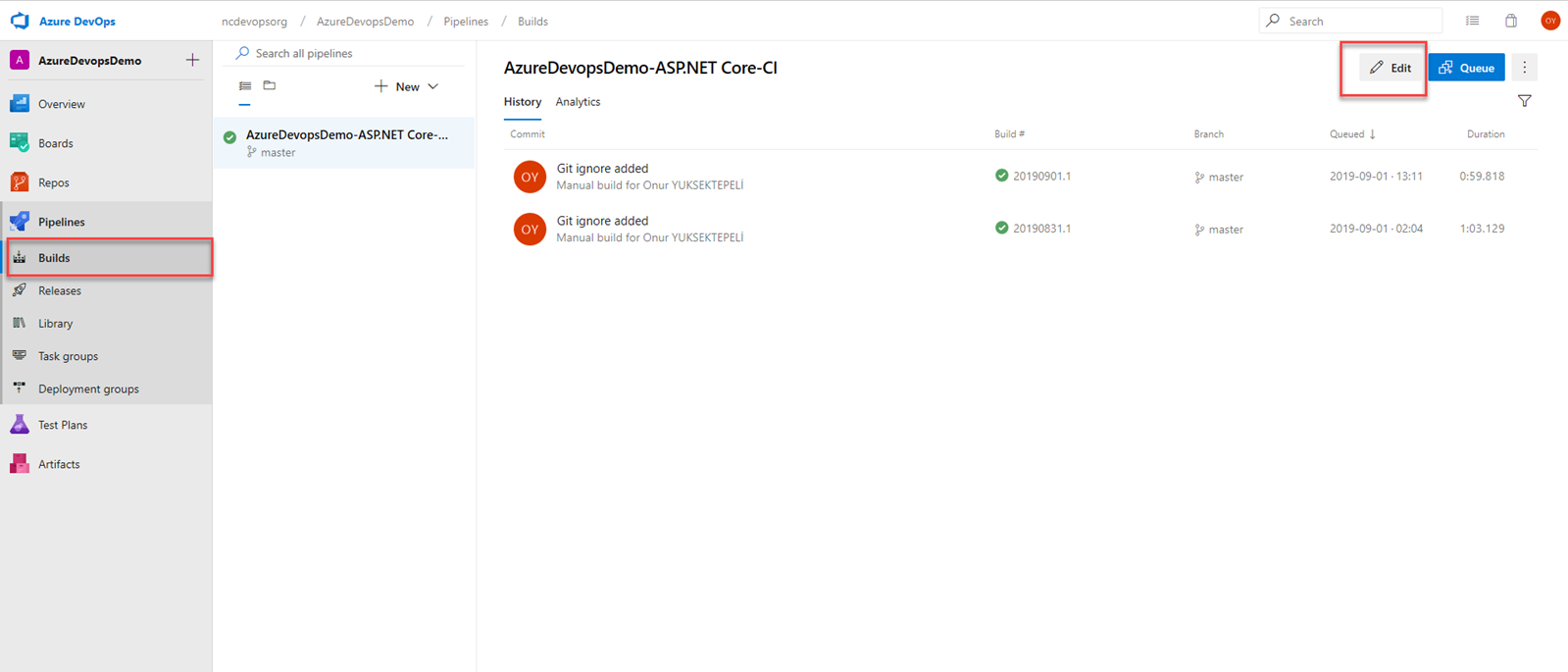This screenshot has width=1568, height=672.
Task: Add new item with plus next to AzureDevopsDemo
Action: [x=192, y=60]
